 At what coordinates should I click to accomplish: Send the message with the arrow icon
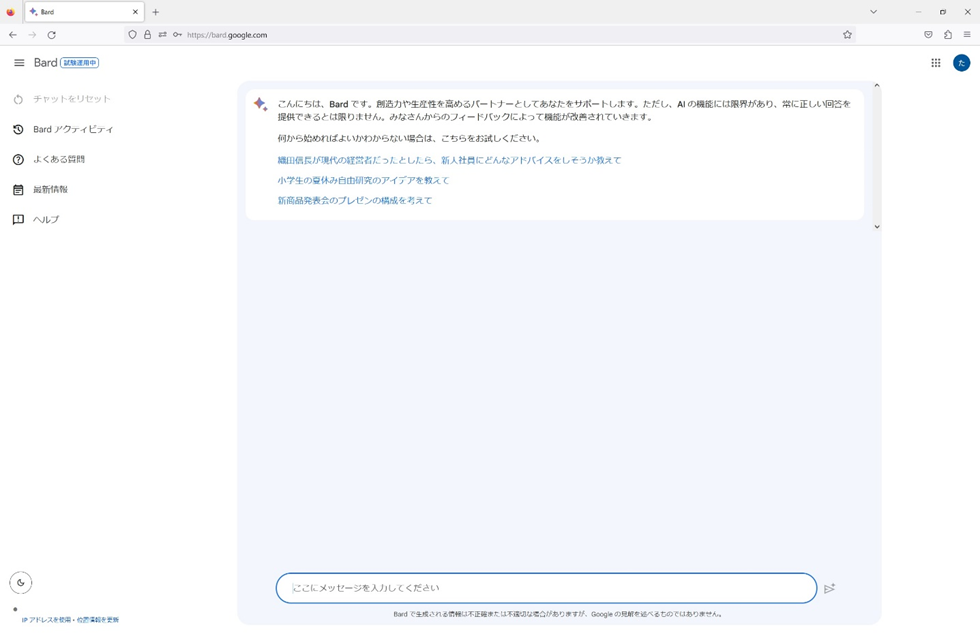coord(829,588)
